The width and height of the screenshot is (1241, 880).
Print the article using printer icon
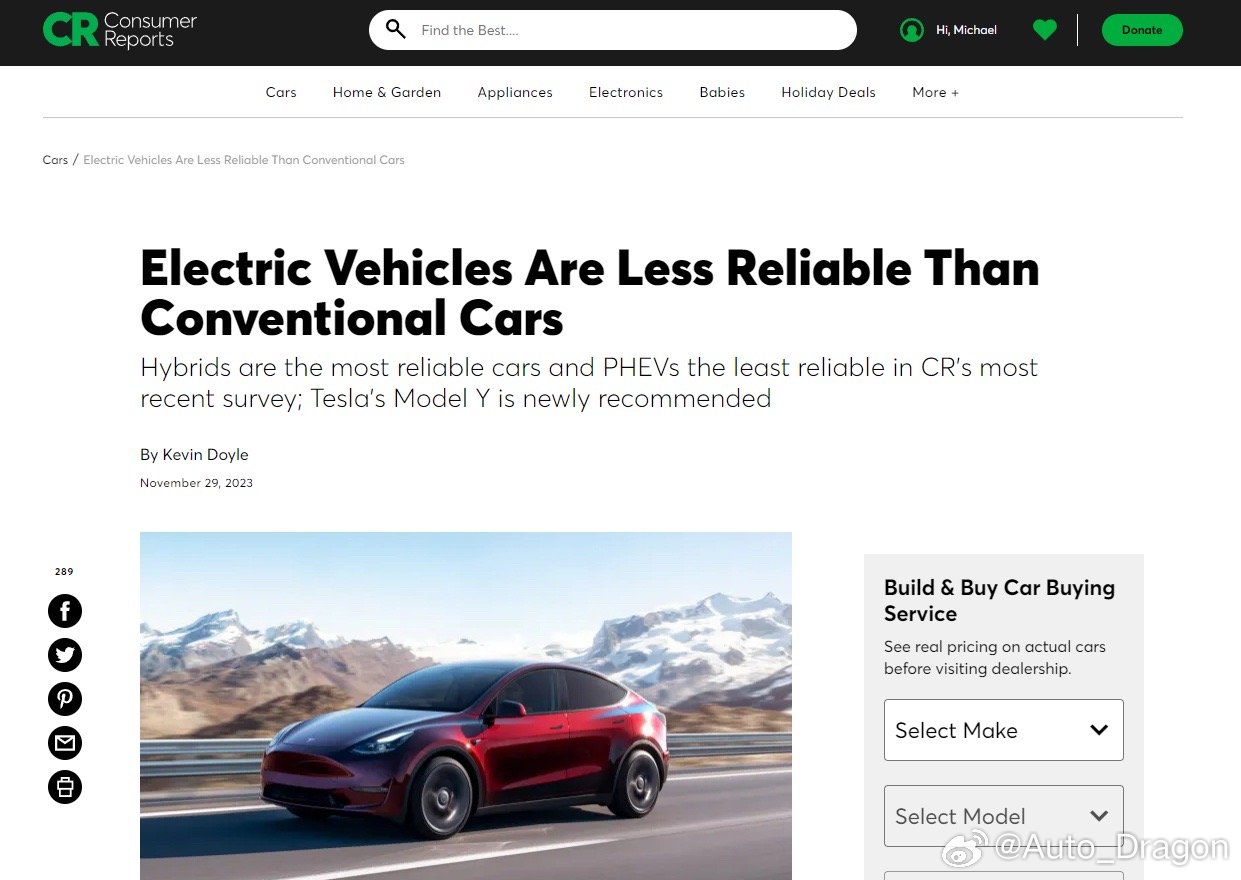pos(65,787)
